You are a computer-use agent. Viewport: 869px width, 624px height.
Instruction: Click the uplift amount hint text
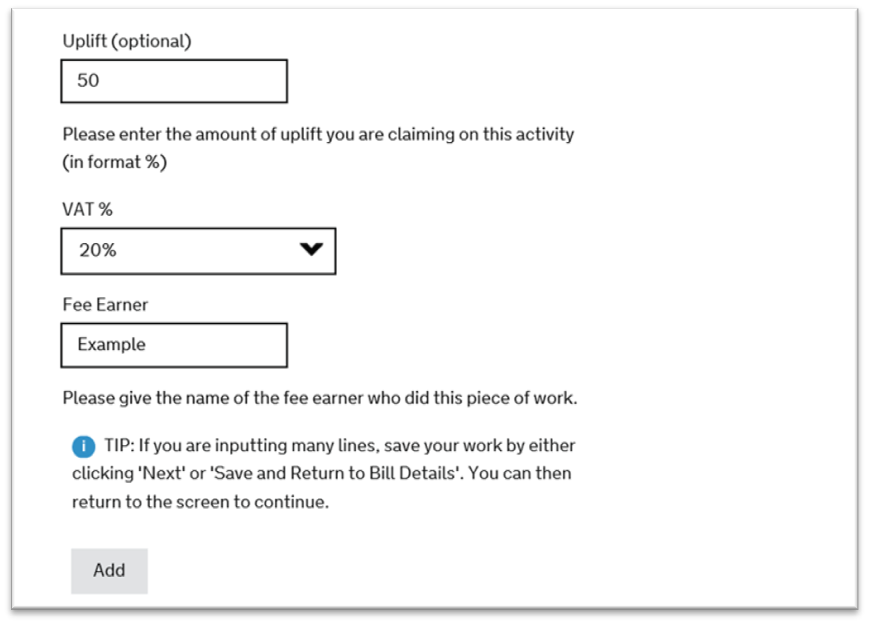(x=318, y=134)
